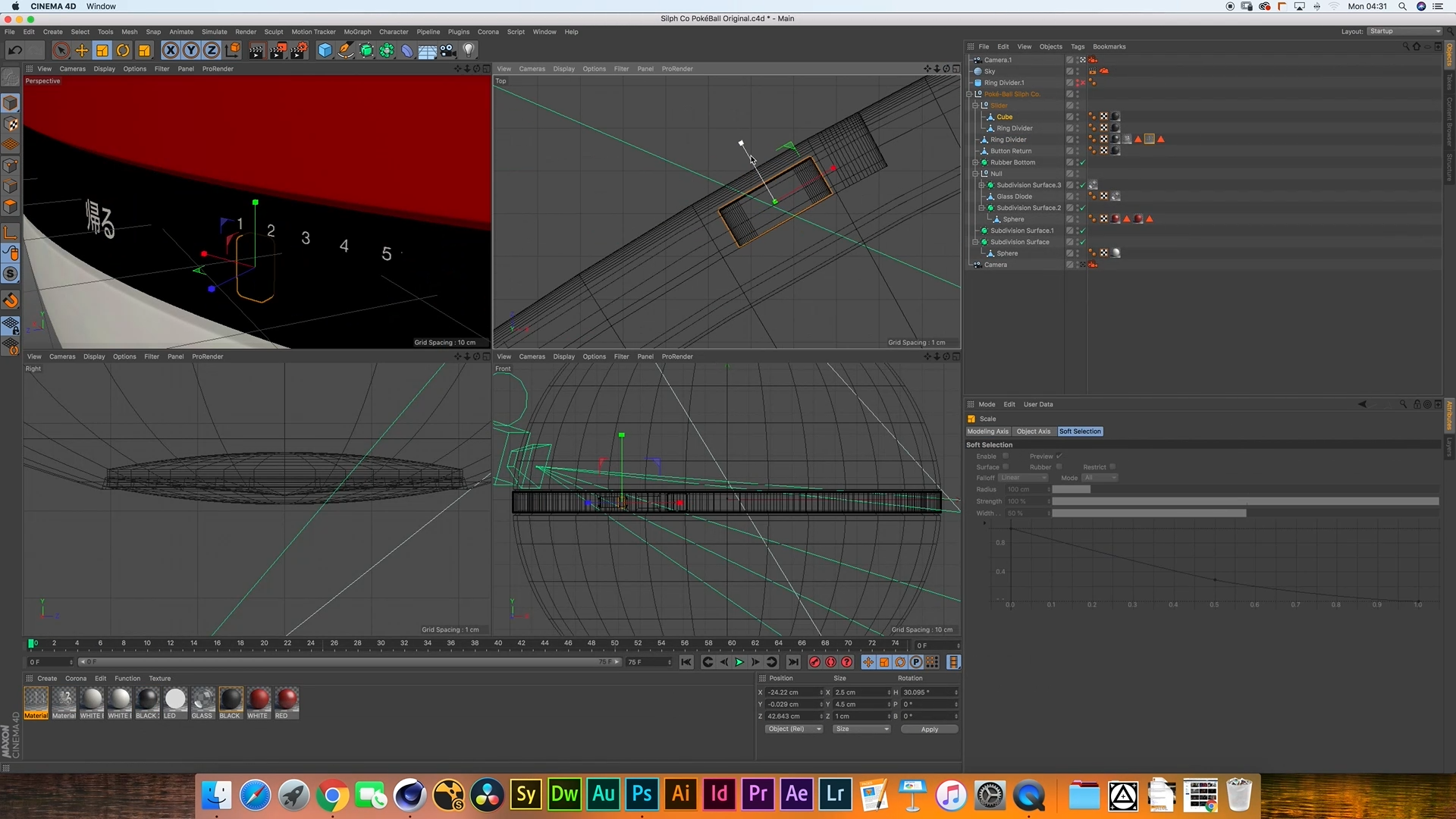Toggle visibility dots of Cube object
Viewport: 1456px width, 819px height.
pos(1078,117)
